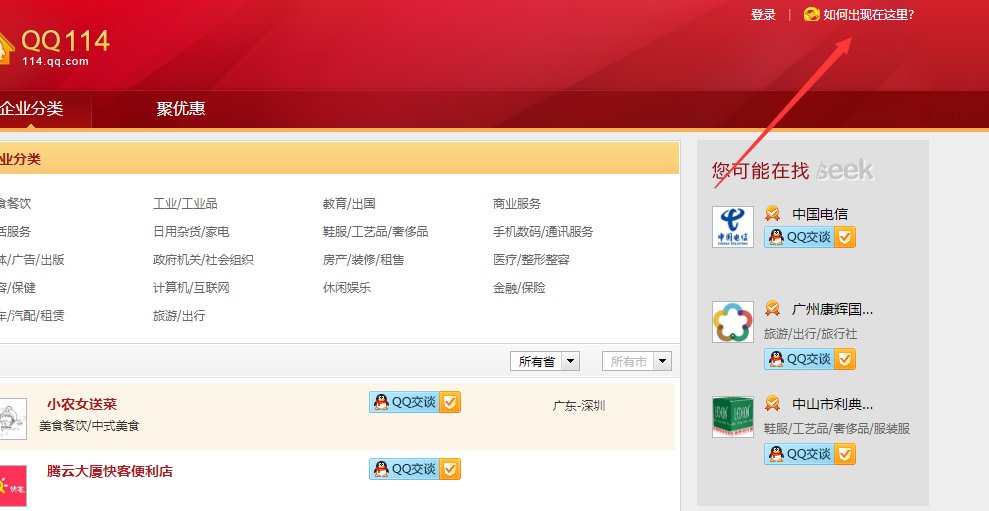The height and width of the screenshot is (511, 989).
Task: Browse the 医疗/整形整容 category
Action: coord(531,259)
